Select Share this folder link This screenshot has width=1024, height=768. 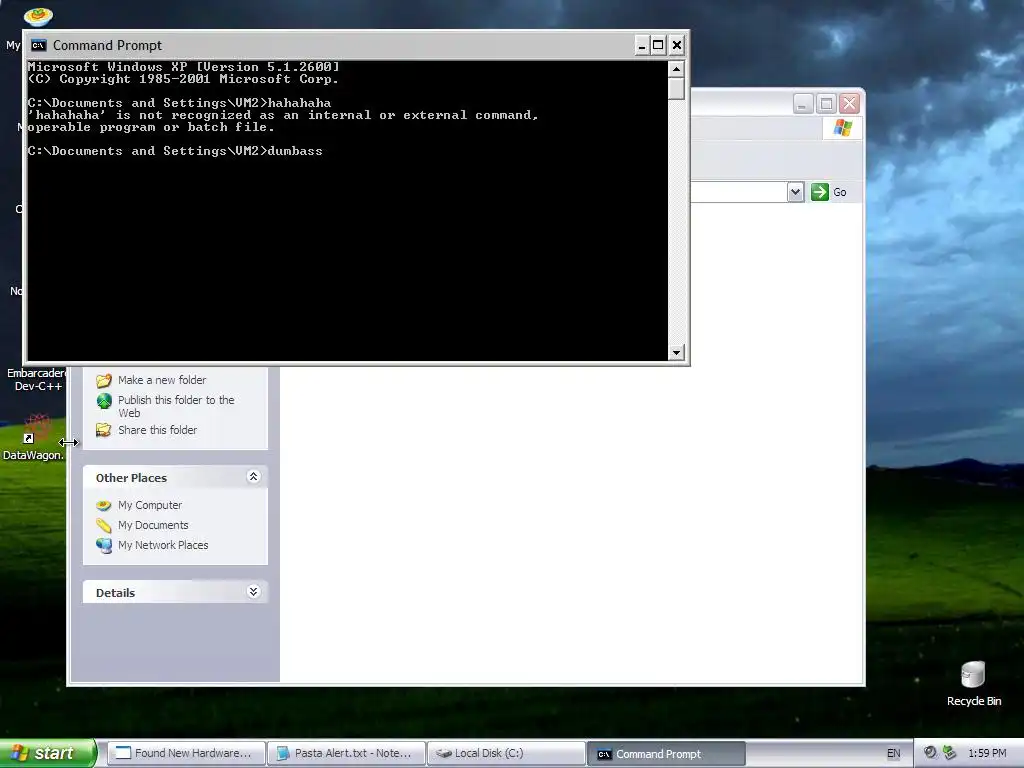click(x=157, y=430)
